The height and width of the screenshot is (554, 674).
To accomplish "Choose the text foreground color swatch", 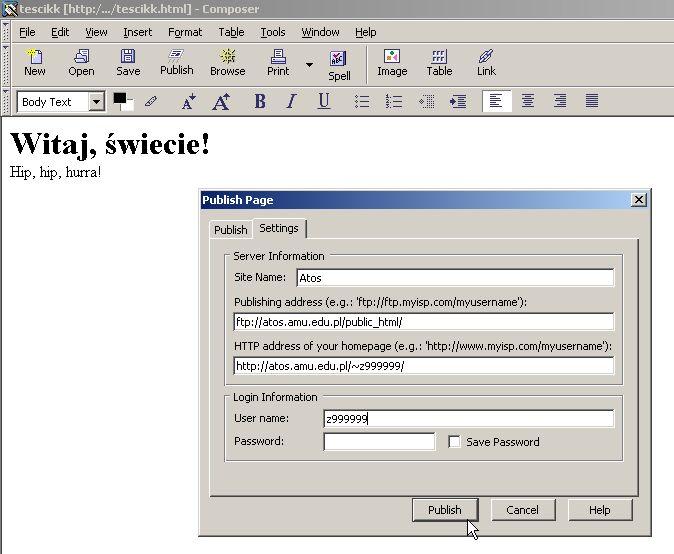I will pyautogui.click(x=119, y=98).
